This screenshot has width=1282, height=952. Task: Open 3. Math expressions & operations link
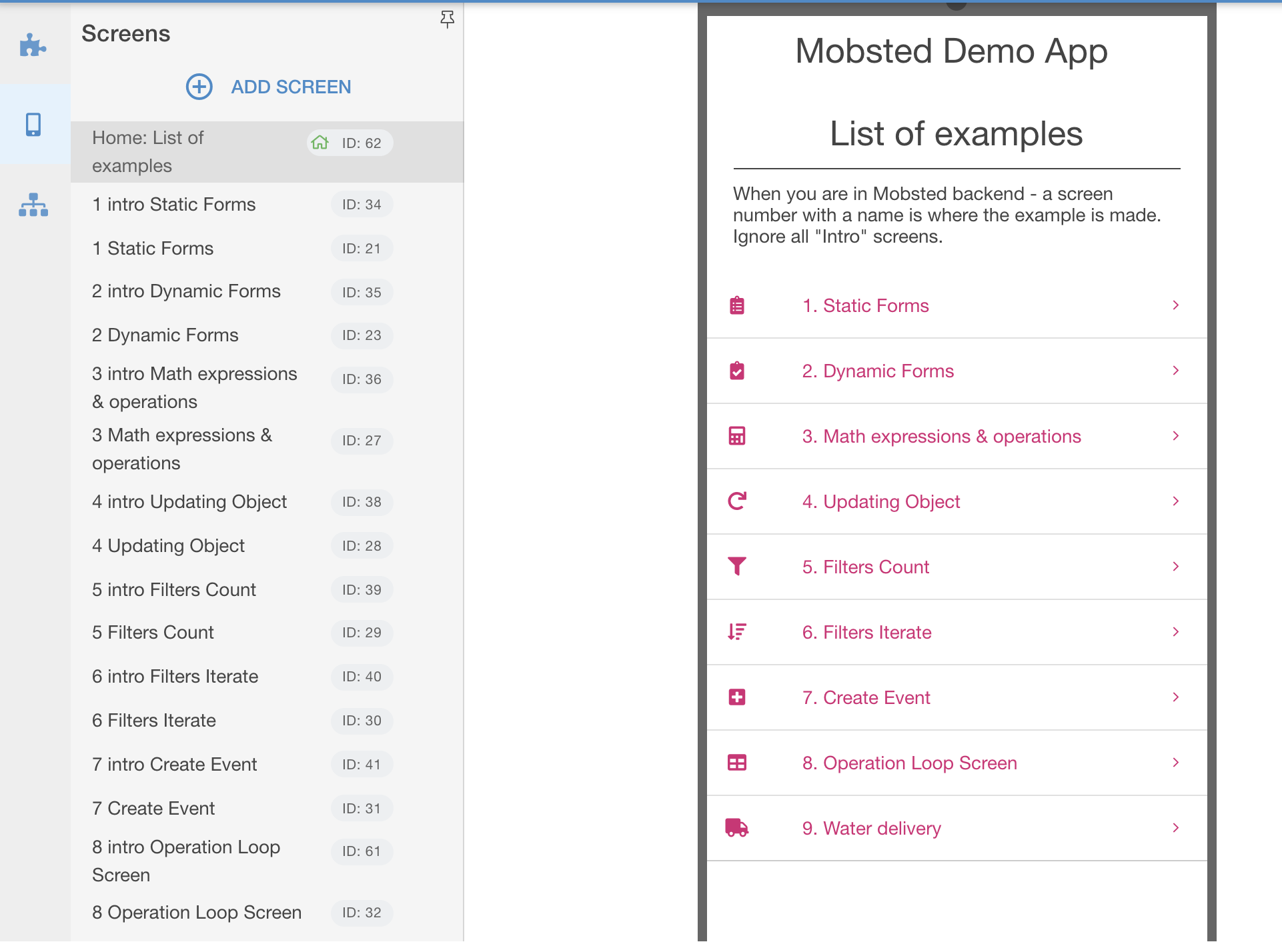click(941, 436)
